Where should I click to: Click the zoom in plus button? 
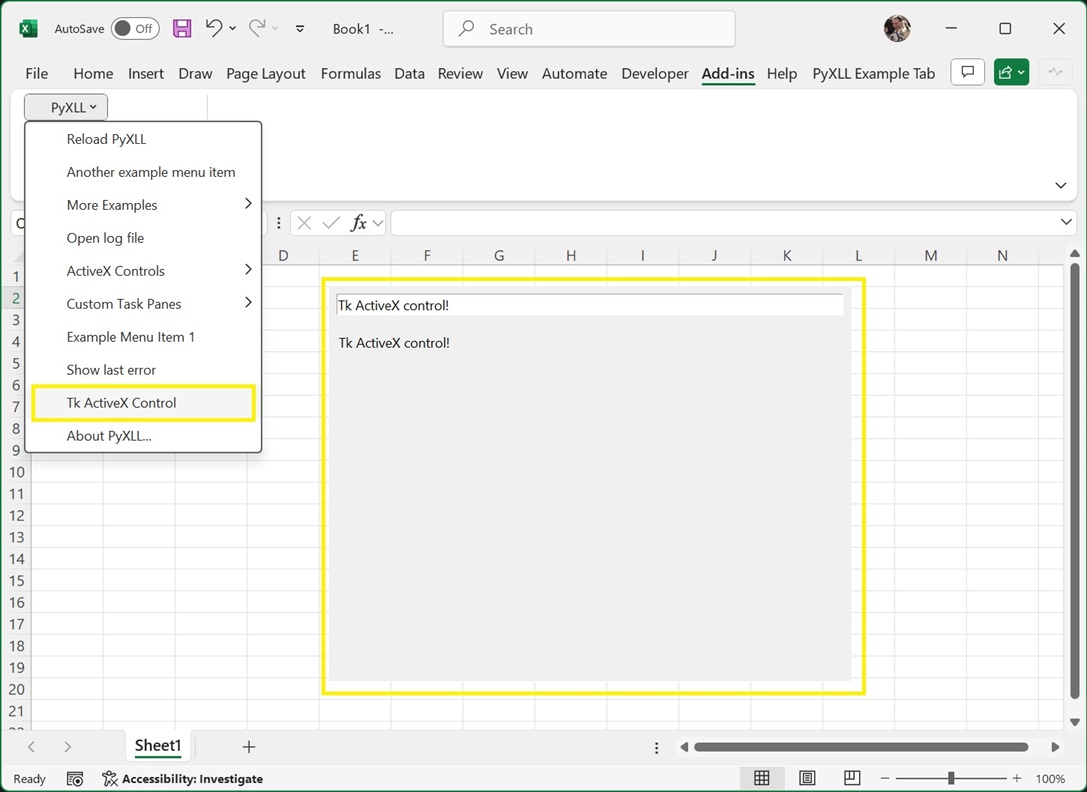(x=1017, y=778)
